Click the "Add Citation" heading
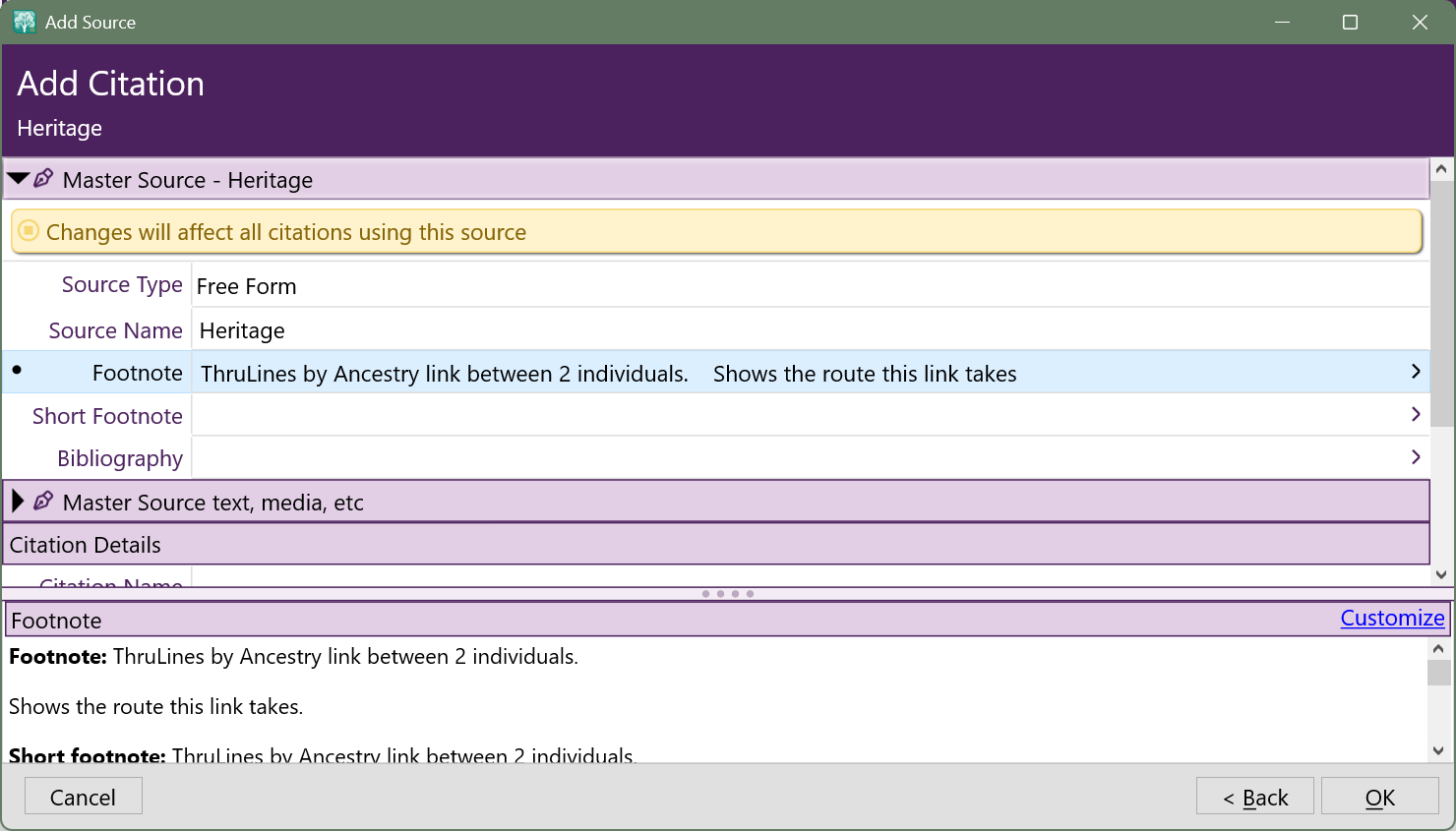 click(x=111, y=84)
